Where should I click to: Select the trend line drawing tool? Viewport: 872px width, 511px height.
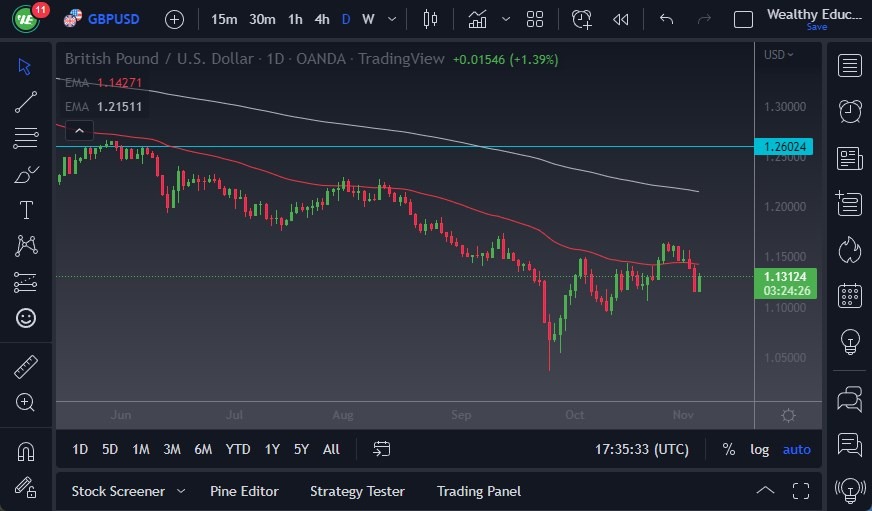(x=26, y=101)
